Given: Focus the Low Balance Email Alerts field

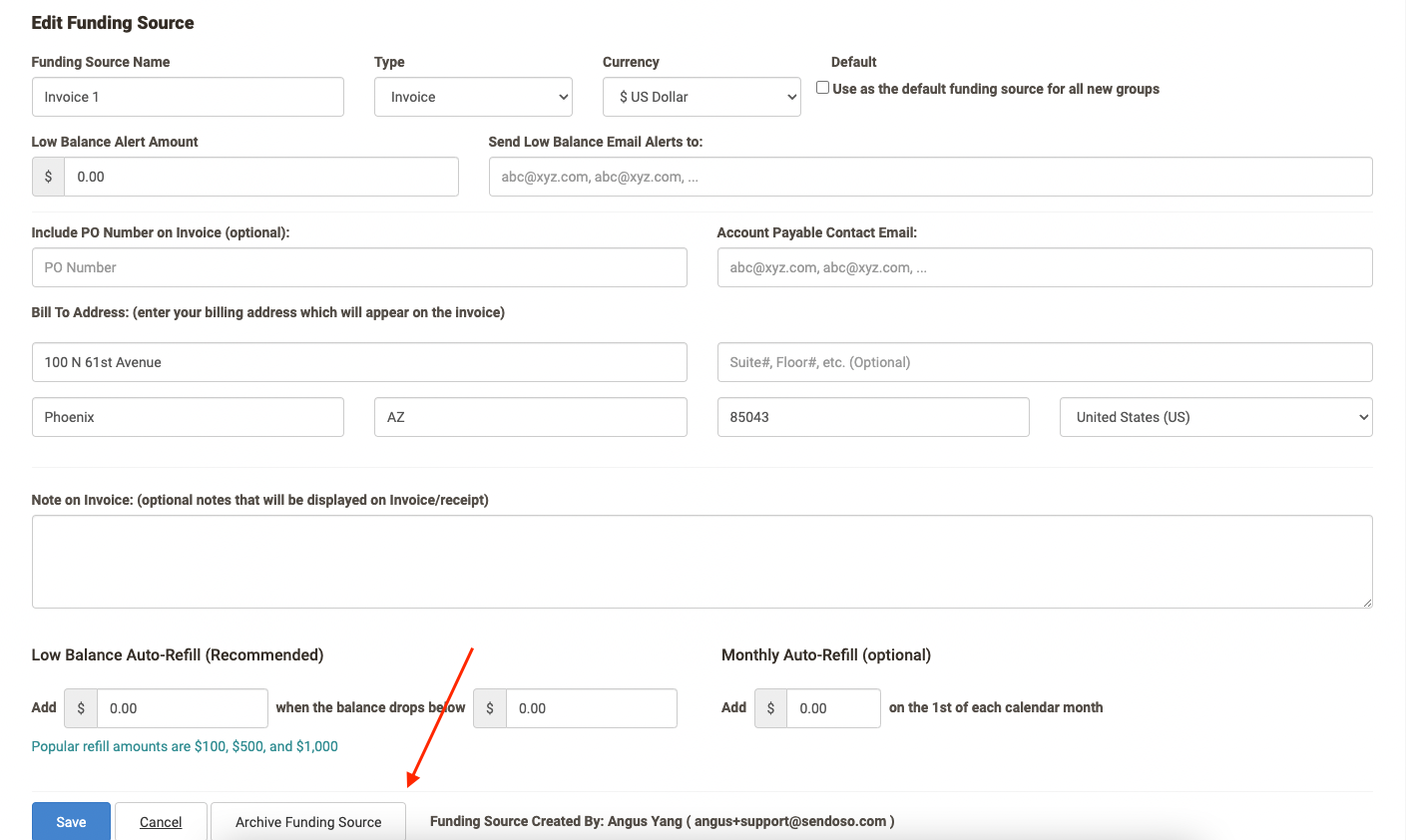Looking at the screenshot, I should click(x=930, y=177).
